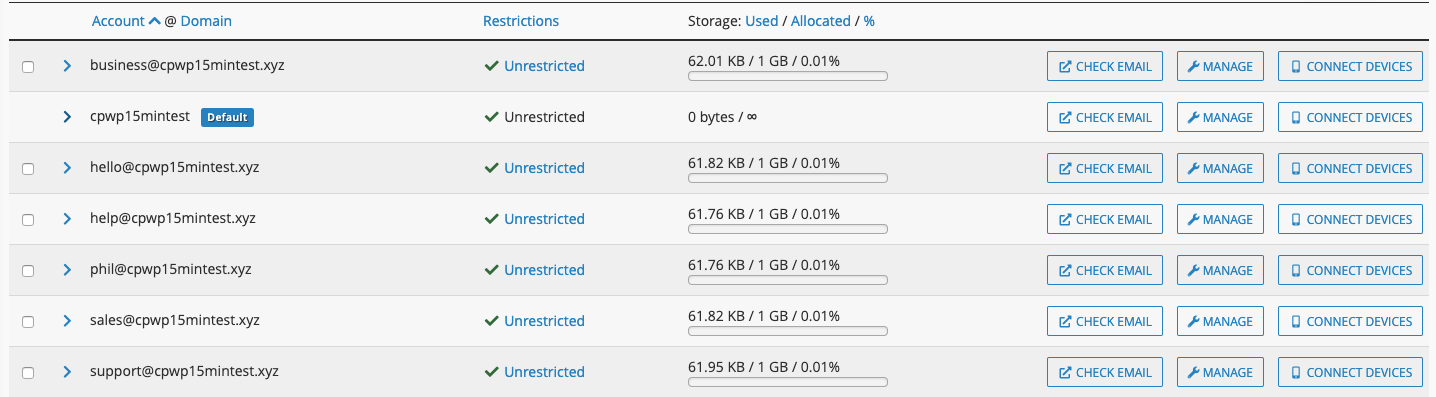Screen dimensions: 1436x397
Task: Click the Account column sort caret
Action: pos(154,21)
